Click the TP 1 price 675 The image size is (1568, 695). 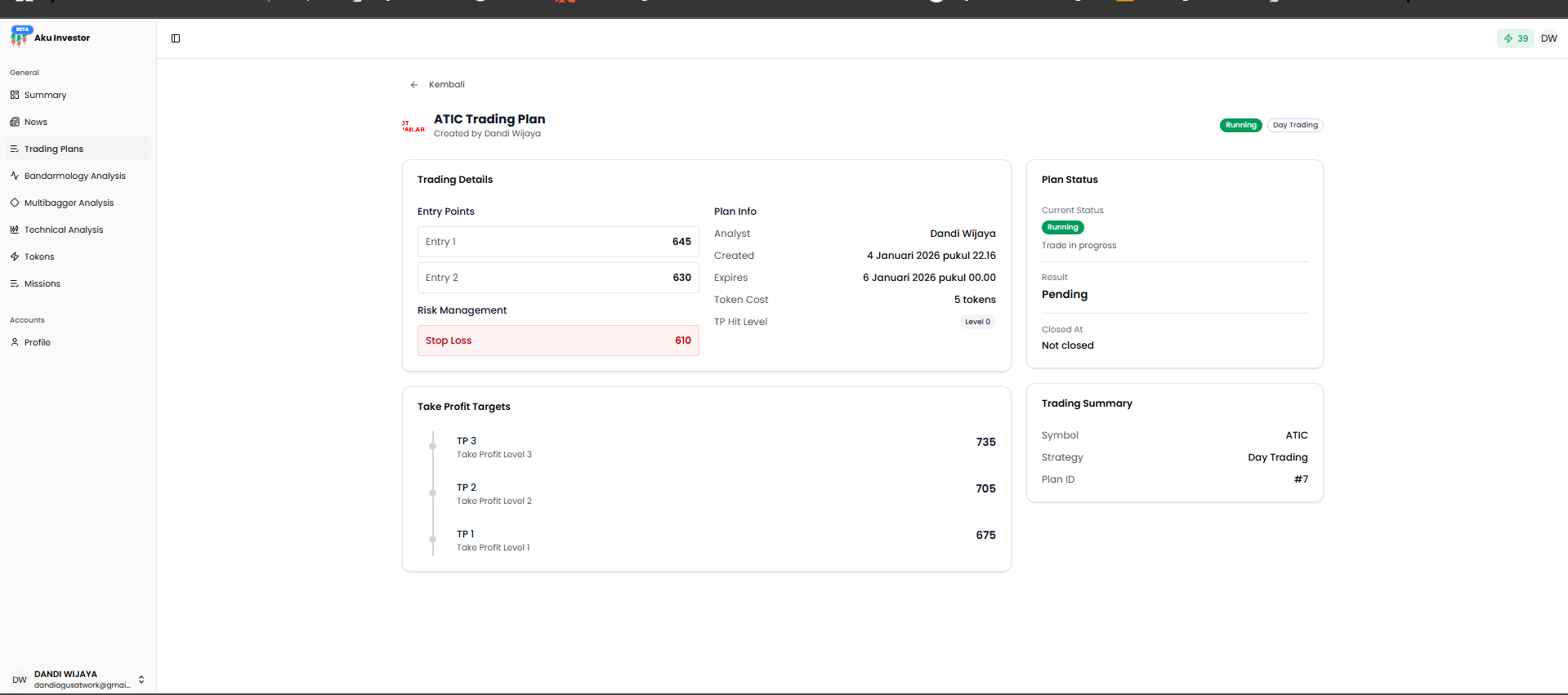coord(986,535)
